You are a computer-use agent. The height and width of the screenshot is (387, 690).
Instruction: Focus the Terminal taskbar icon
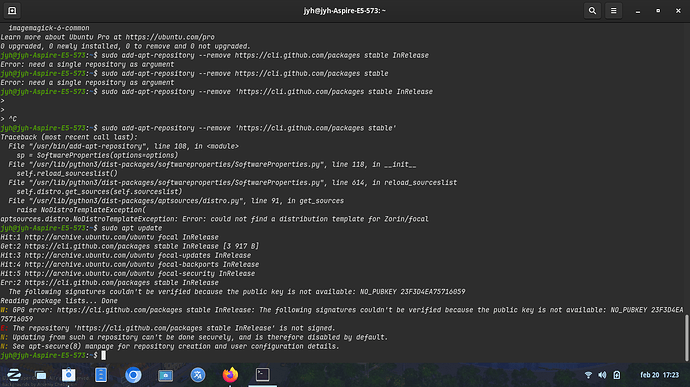click(x=263, y=375)
